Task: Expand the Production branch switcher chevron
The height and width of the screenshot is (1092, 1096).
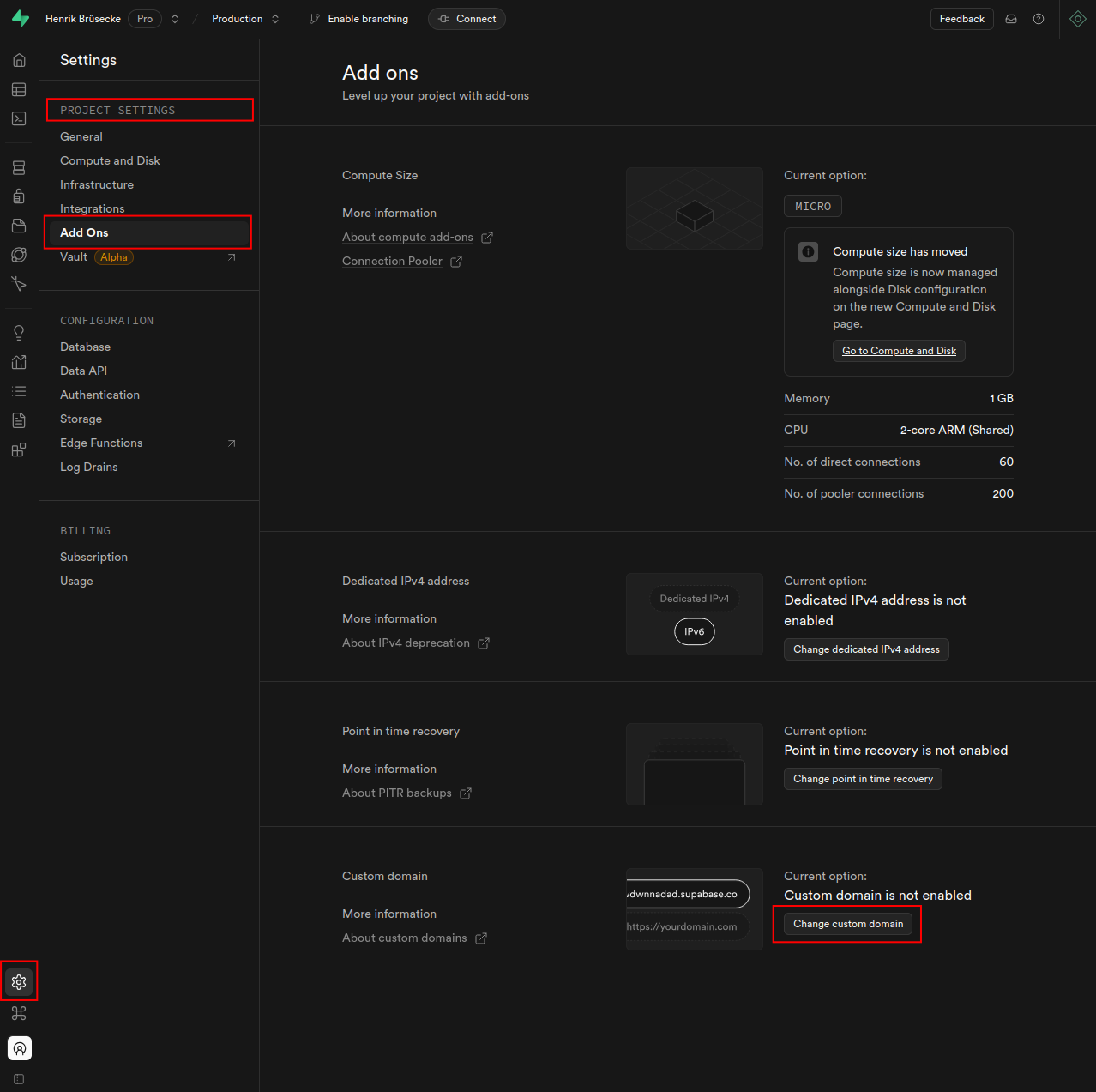Action: pos(275,19)
